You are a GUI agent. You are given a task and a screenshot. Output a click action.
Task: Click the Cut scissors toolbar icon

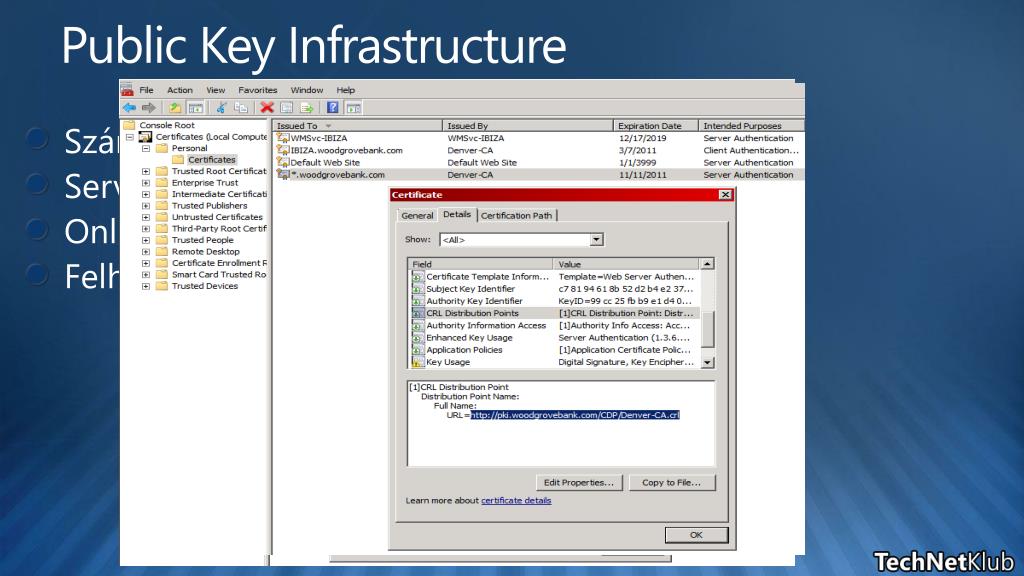pyautogui.click(x=221, y=108)
